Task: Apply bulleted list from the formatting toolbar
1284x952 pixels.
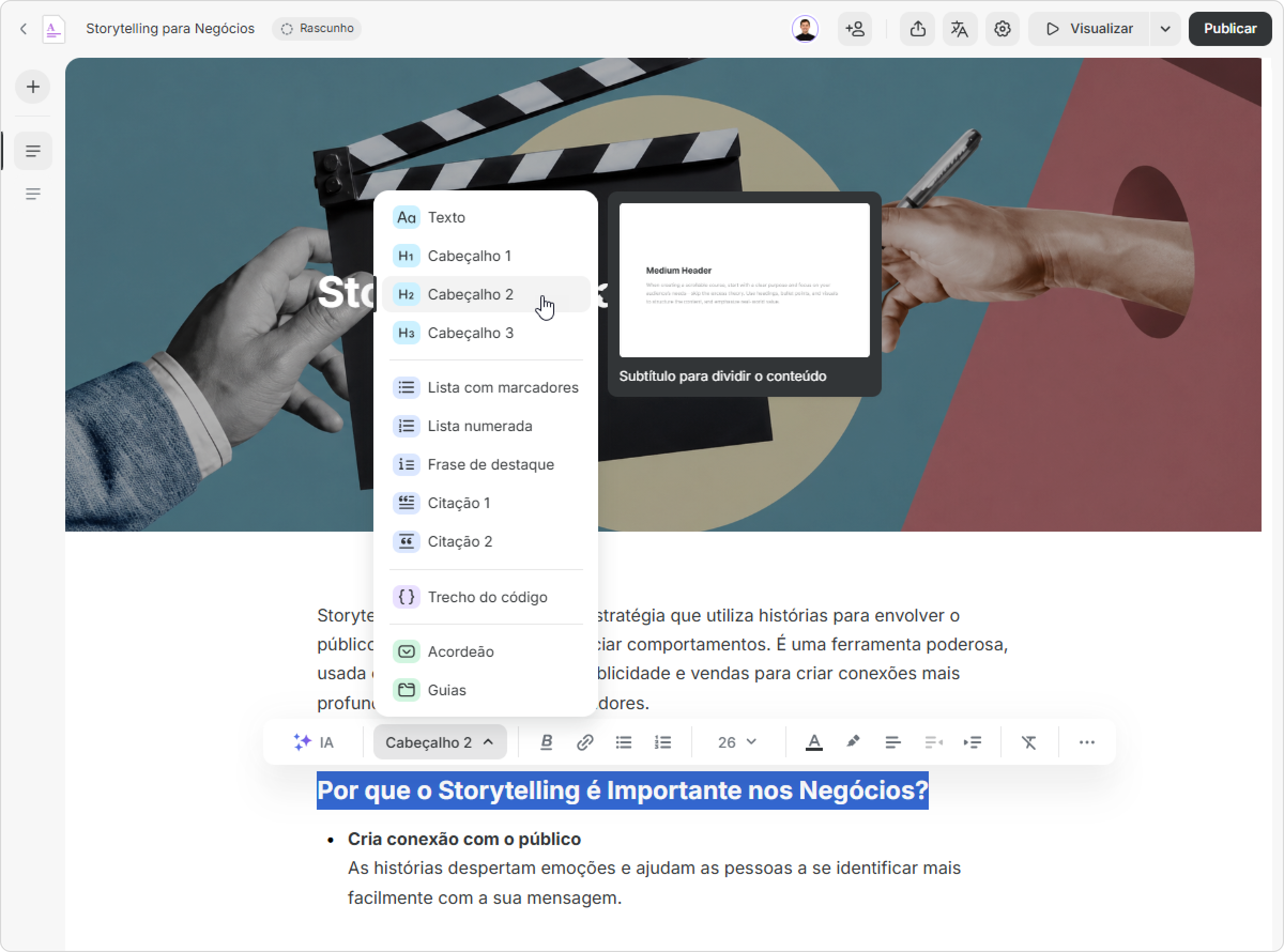Action: pos(624,742)
